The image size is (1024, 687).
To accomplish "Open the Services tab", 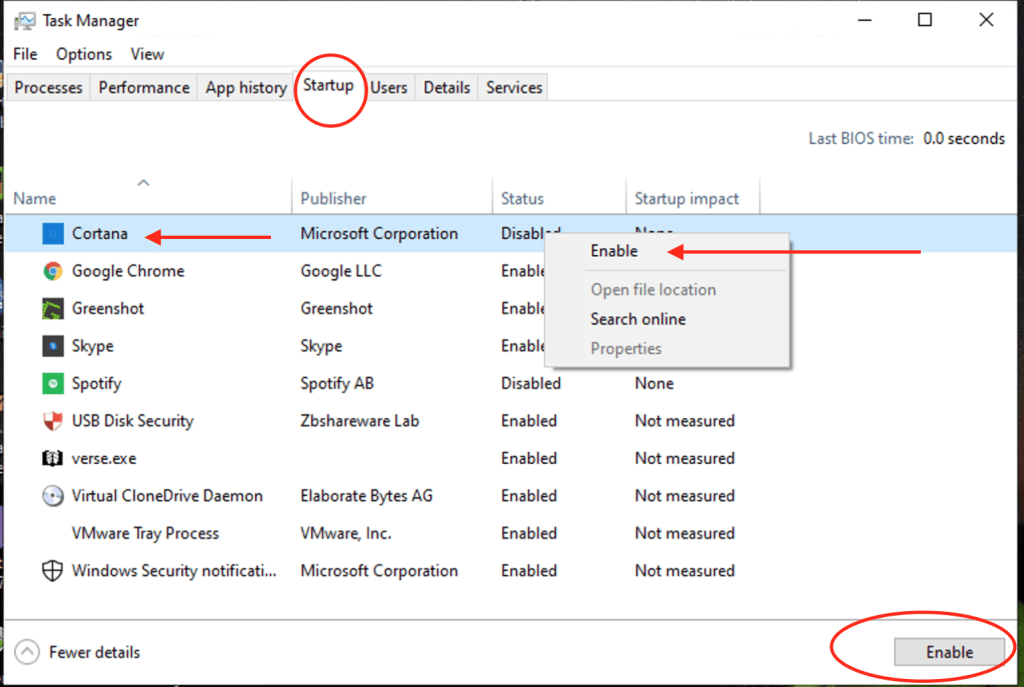I will [514, 88].
